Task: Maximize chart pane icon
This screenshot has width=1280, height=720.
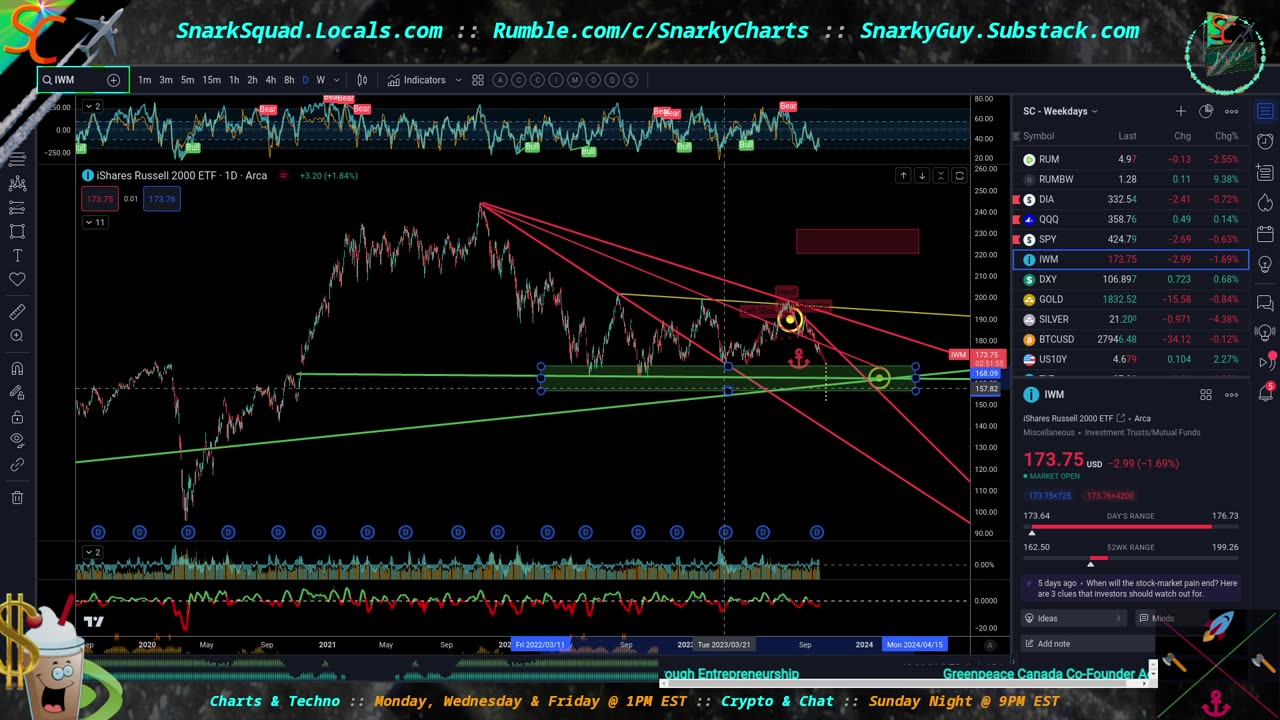Action: (x=959, y=176)
